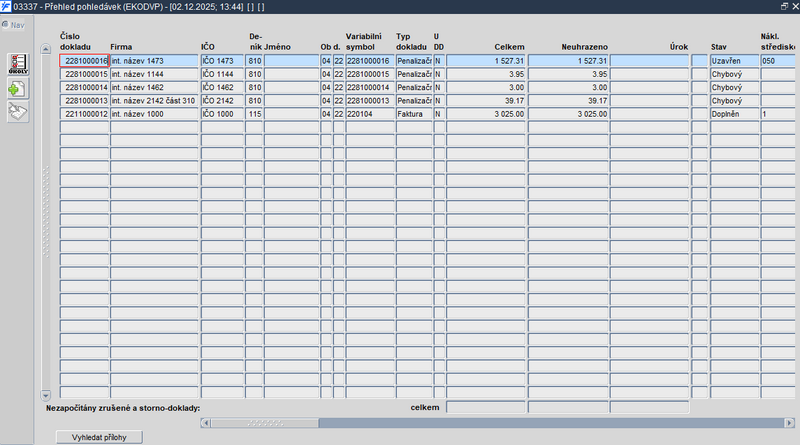Click the horizontal scrollbar left arrow
Screen dimensions: 800x445
coord(206,423)
